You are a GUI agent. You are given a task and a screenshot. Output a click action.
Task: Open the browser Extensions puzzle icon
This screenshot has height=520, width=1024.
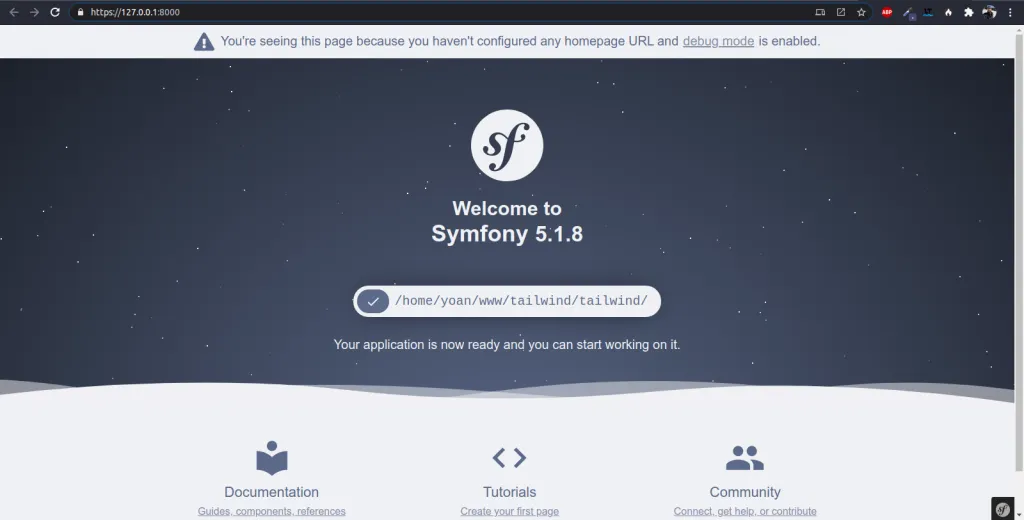[x=968, y=12]
